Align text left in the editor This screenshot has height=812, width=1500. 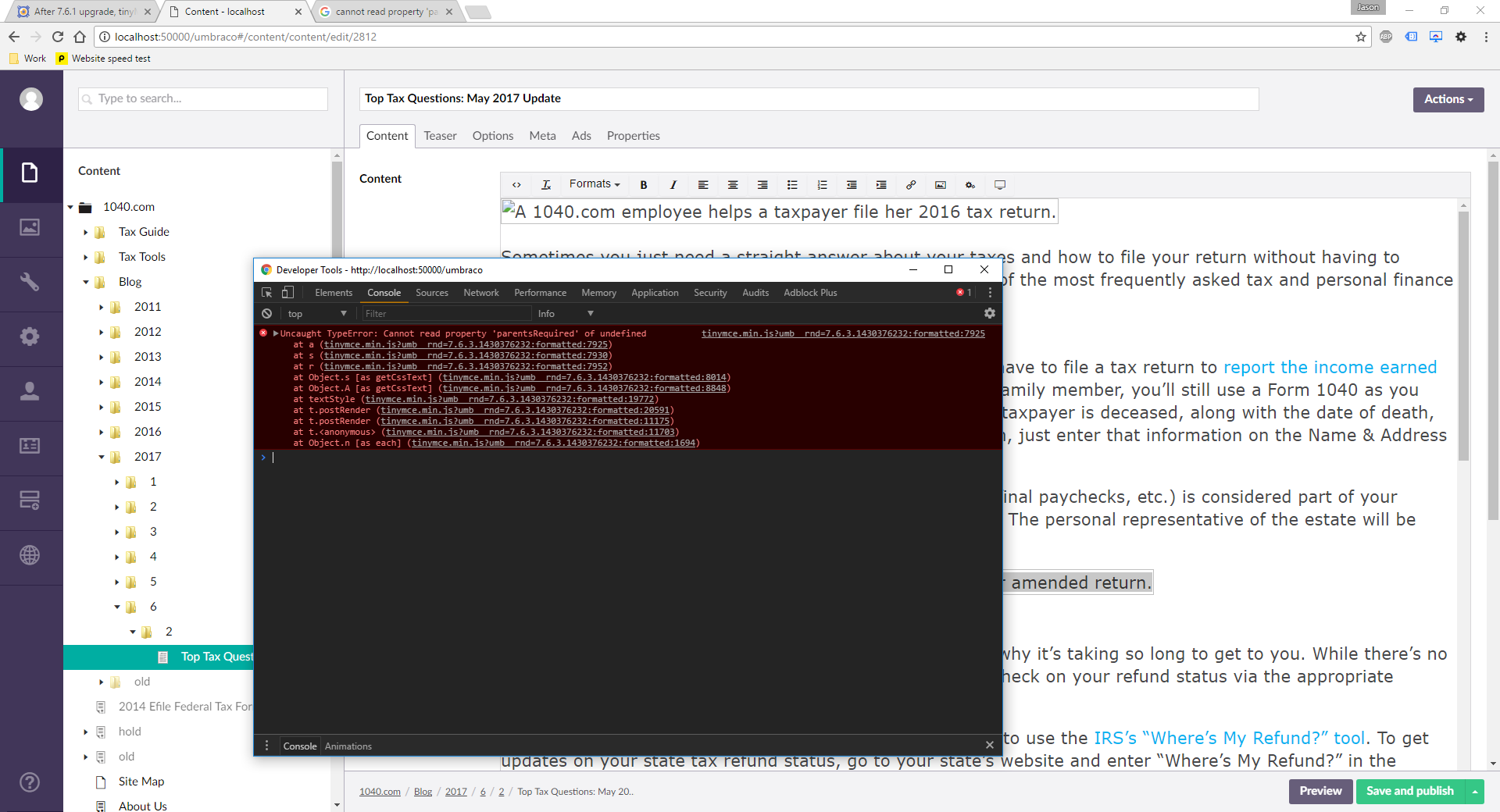tap(703, 185)
